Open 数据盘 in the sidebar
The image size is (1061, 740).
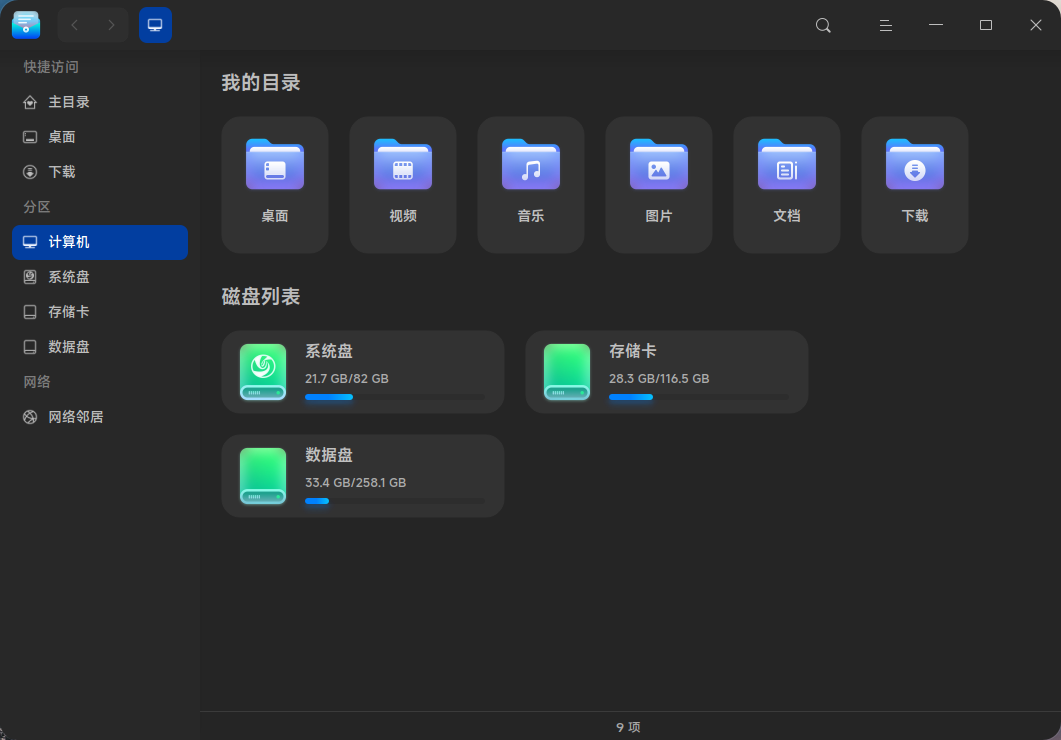click(100, 347)
